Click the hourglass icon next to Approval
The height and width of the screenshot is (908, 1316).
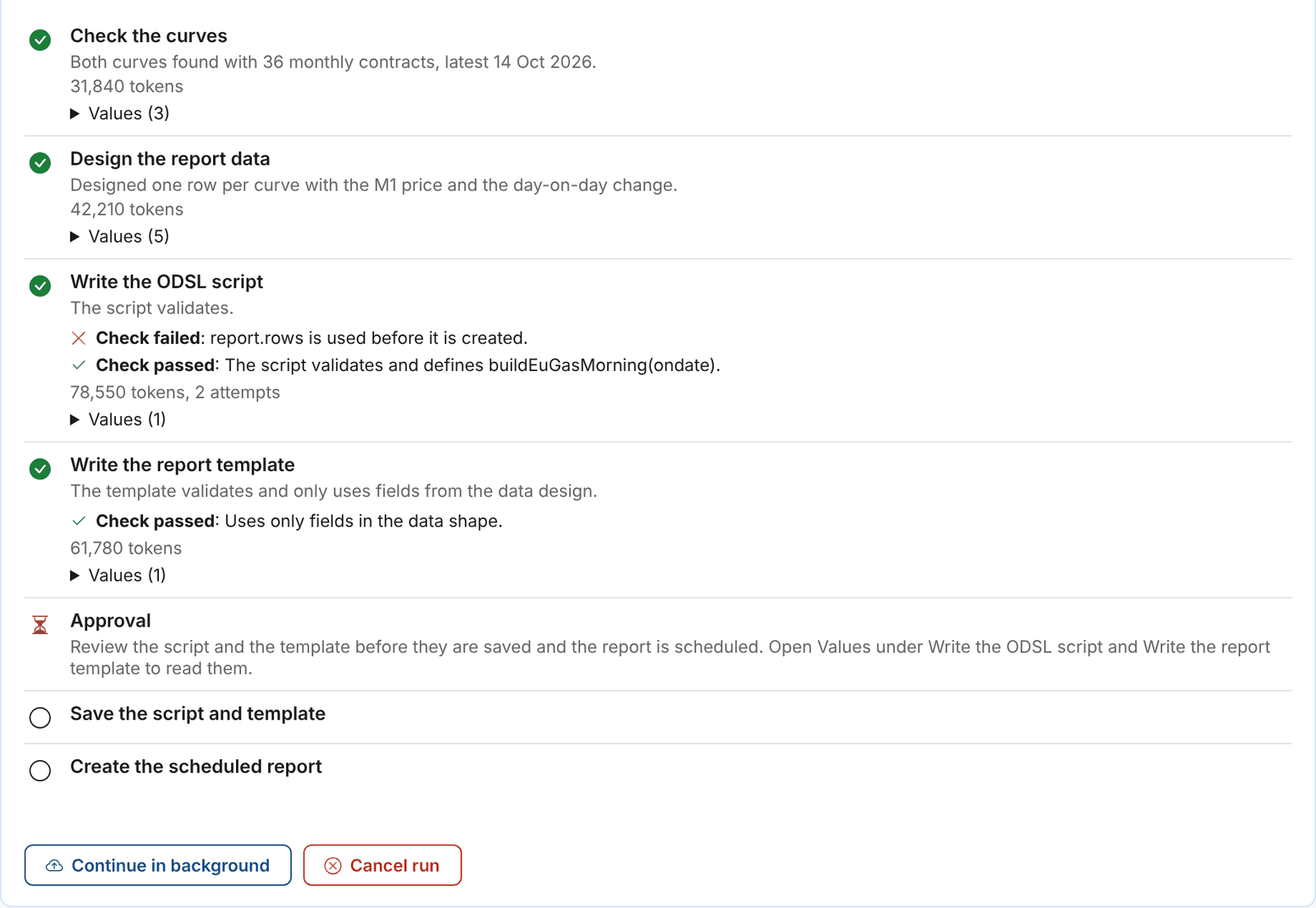point(40,625)
